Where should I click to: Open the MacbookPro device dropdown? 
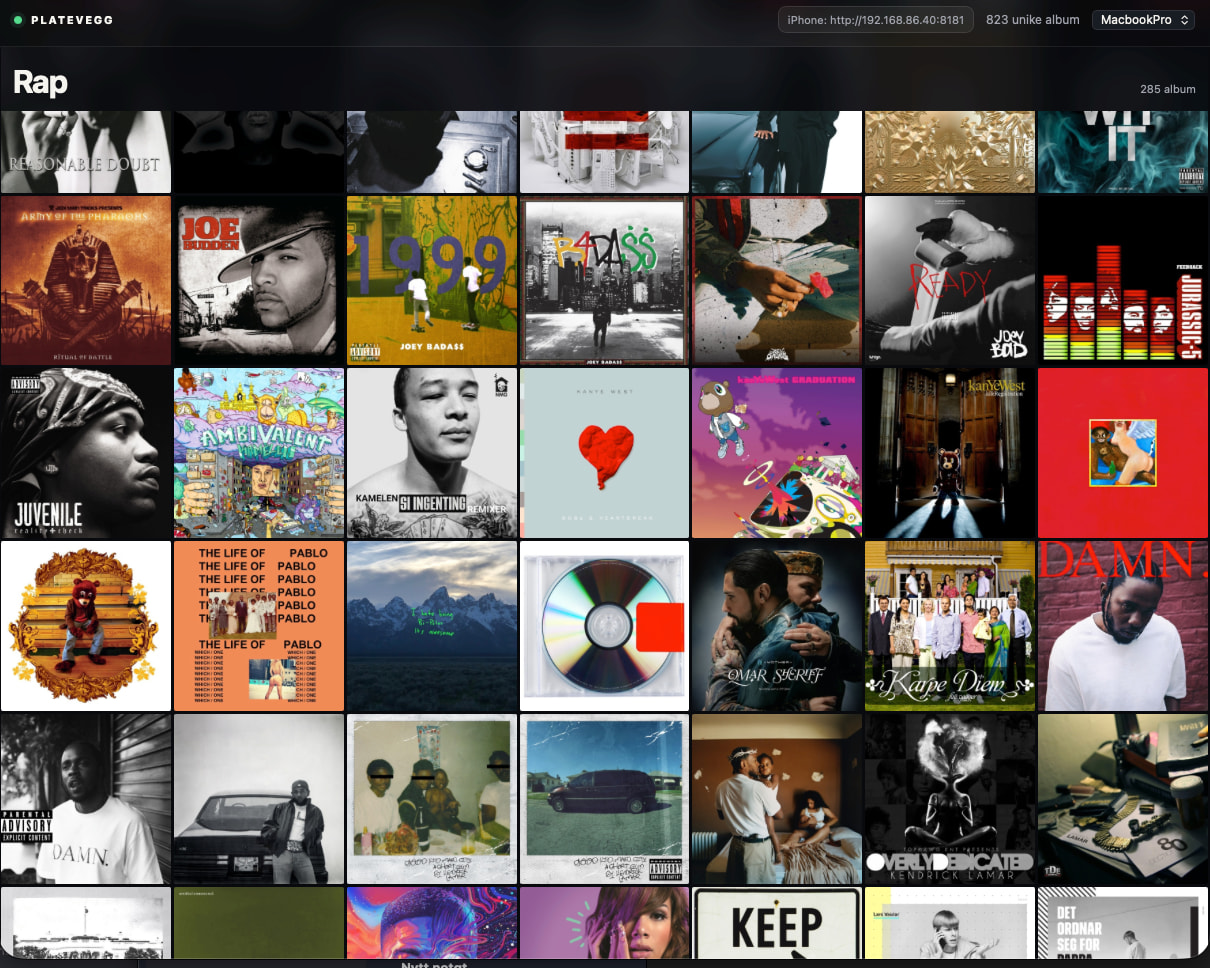[1143, 20]
